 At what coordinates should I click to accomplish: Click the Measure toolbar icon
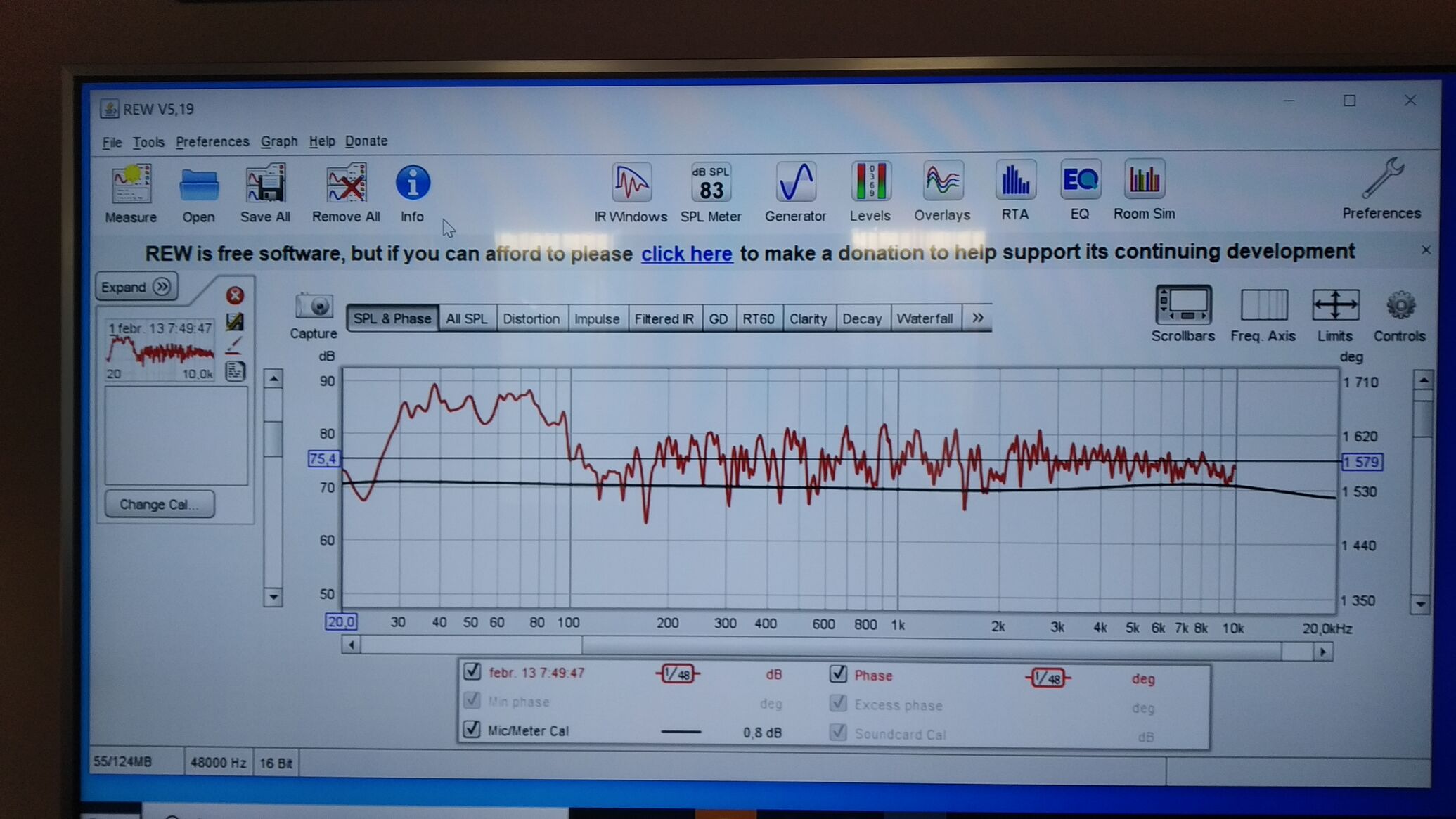131,185
